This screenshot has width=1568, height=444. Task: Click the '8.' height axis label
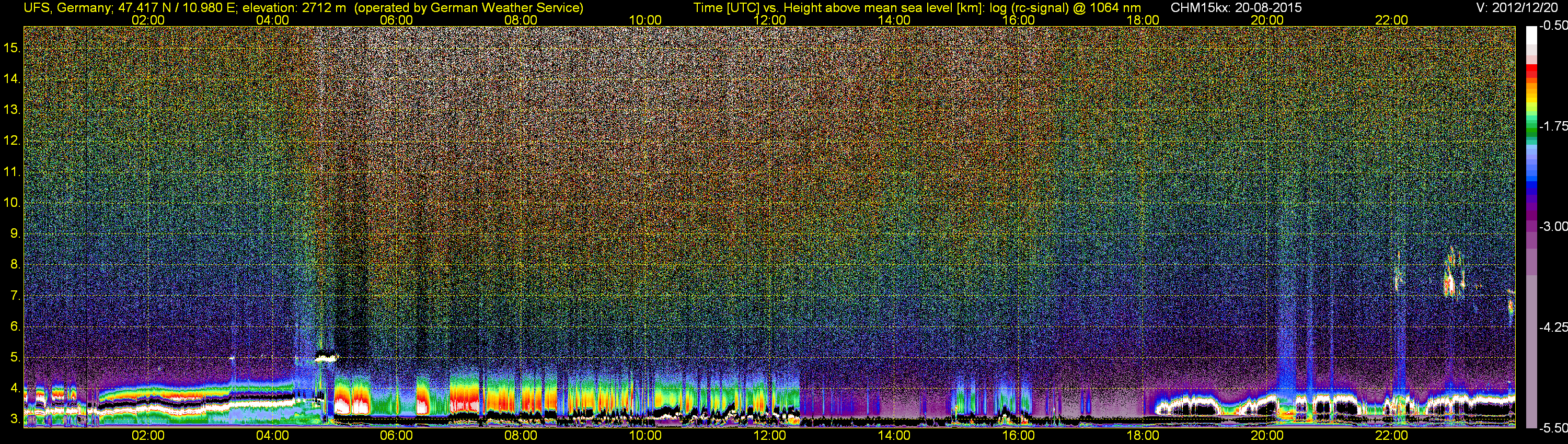click(15, 265)
